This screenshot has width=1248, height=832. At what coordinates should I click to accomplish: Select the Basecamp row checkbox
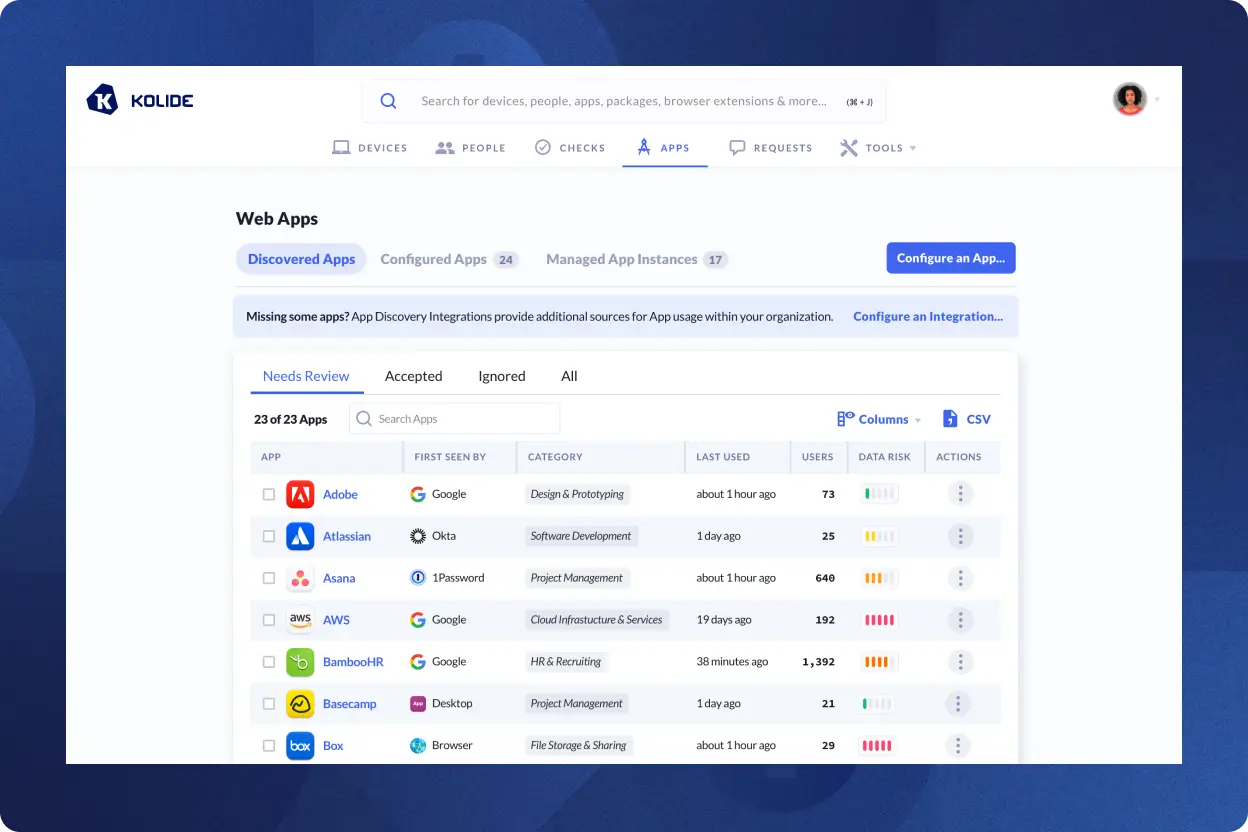(x=268, y=704)
